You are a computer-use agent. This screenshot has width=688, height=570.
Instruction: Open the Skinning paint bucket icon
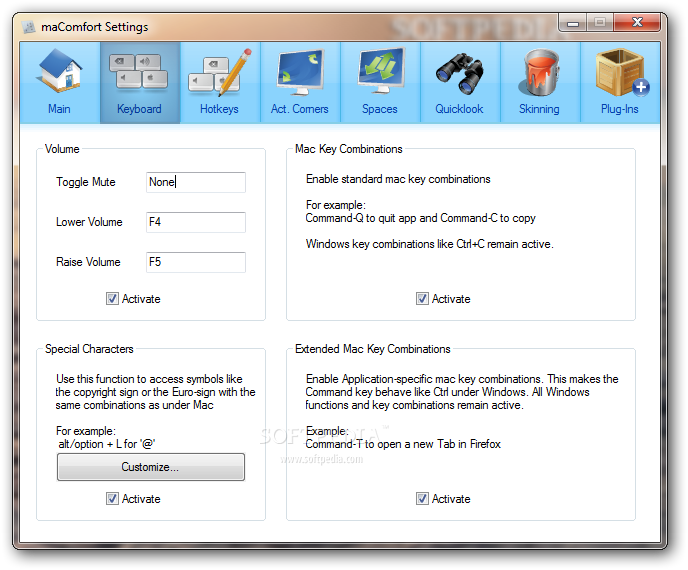pyautogui.click(x=539, y=72)
